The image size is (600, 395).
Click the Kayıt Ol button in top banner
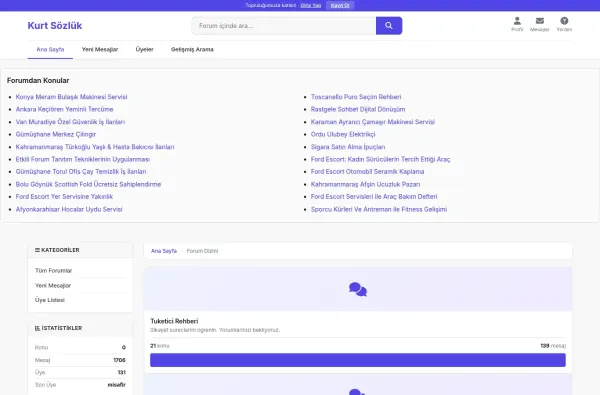340,5
